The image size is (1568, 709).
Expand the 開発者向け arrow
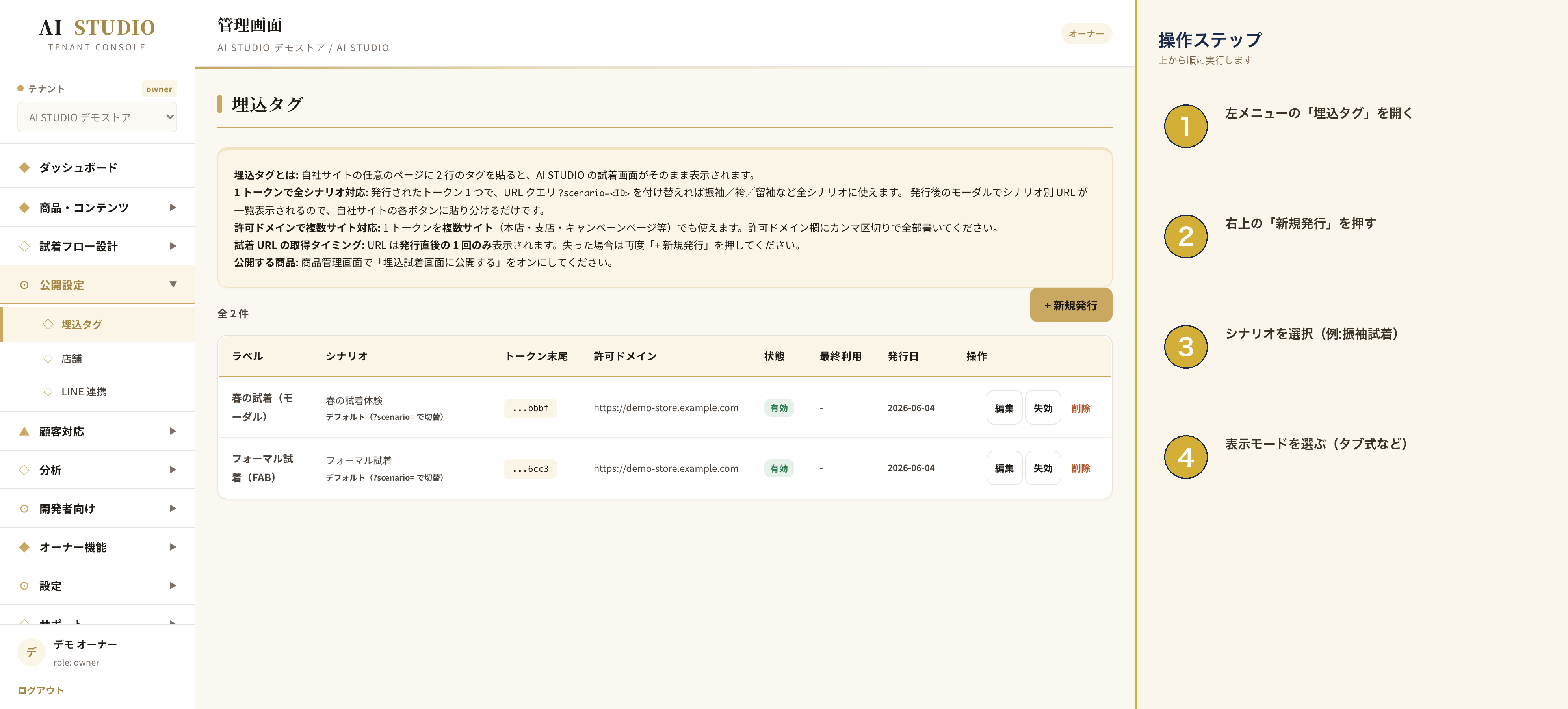click(x=173, y=509)
